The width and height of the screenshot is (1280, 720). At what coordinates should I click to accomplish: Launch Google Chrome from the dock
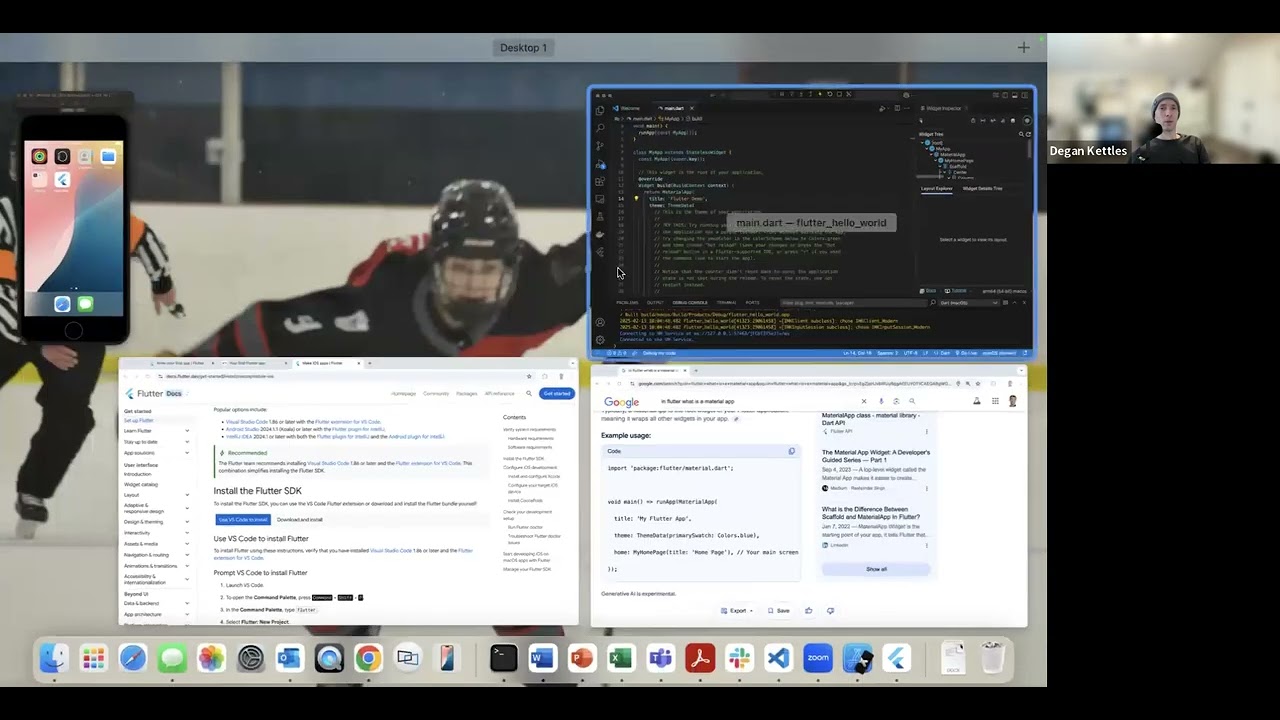(x=368, y=658)
